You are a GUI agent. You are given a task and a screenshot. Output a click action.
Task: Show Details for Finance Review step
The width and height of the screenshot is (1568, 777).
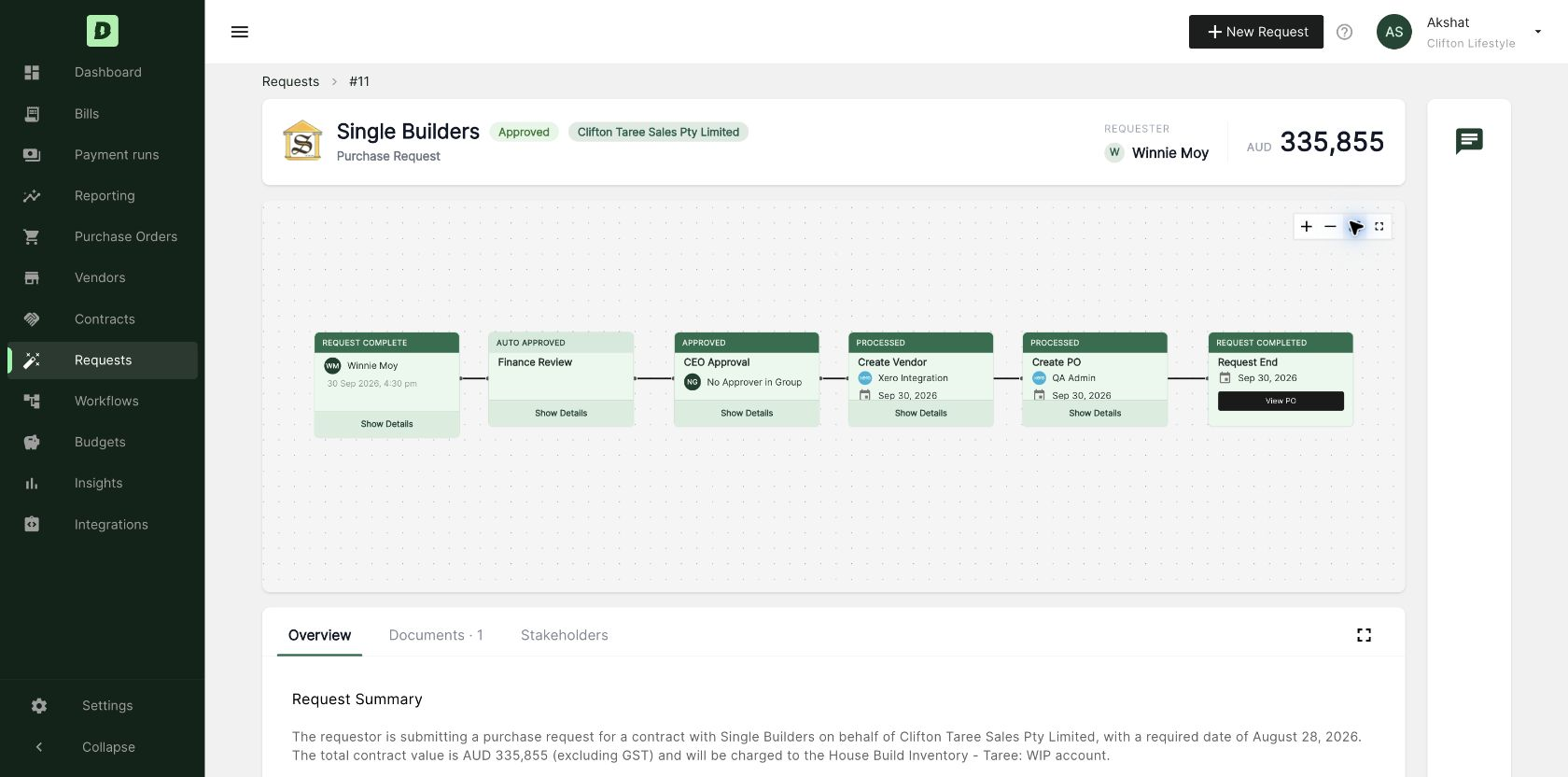tap(561, 413)
